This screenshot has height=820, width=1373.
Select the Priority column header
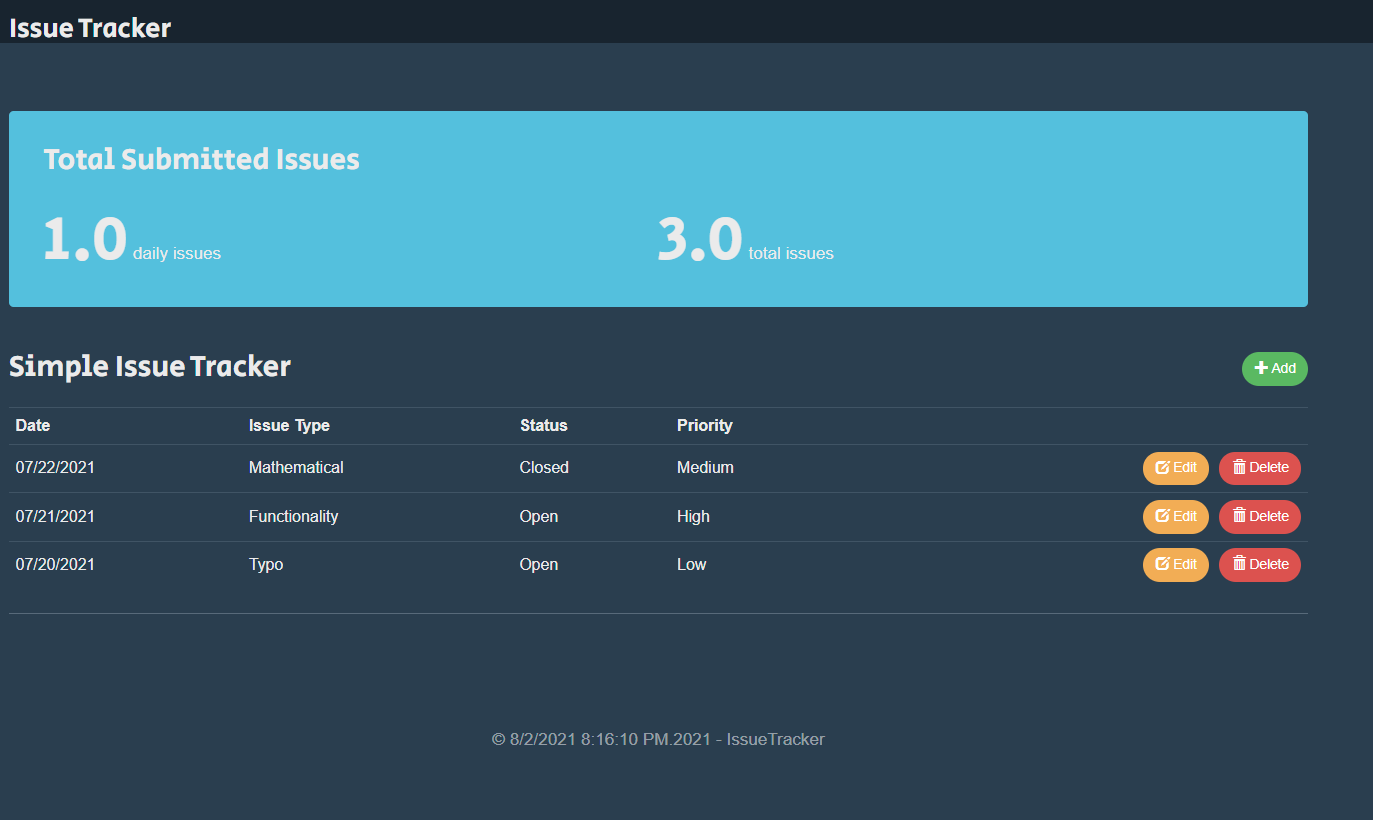[x=704, y=425]
